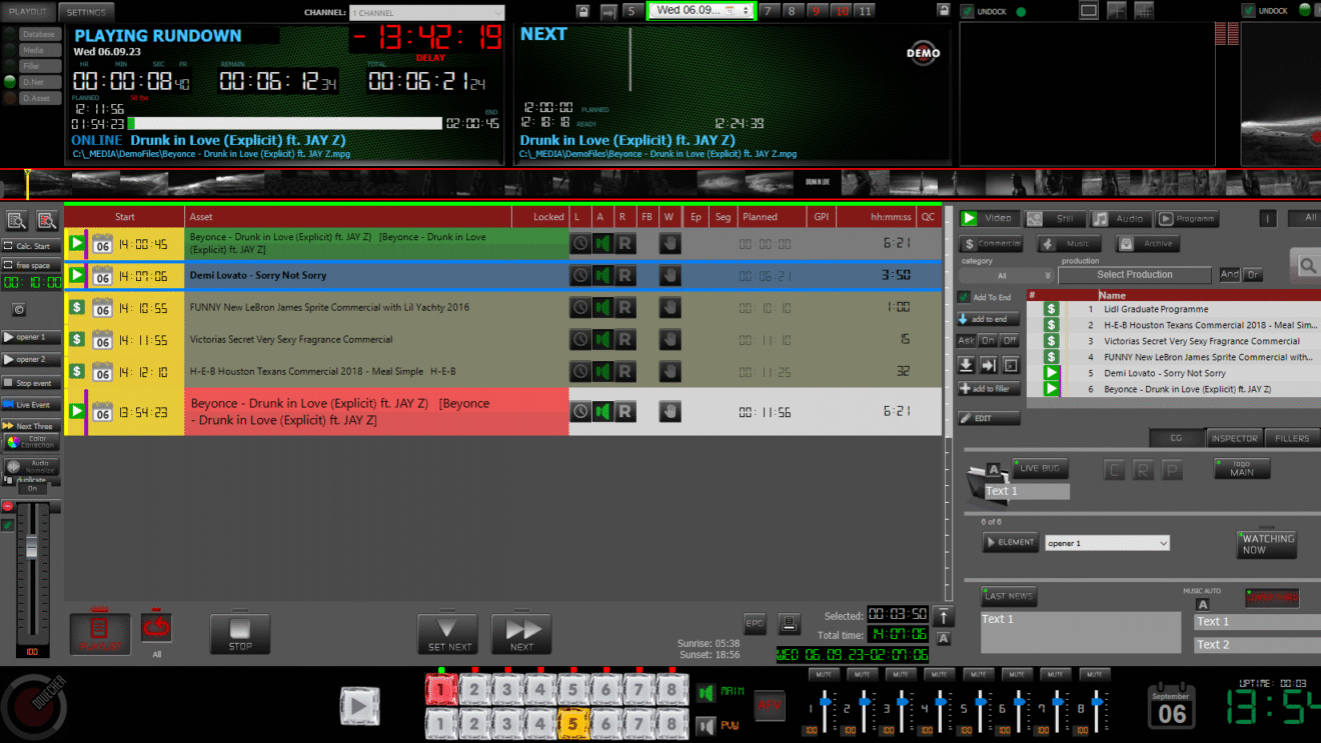
Task: Click the NEXT skip-forward button
Action: [522, 633]
